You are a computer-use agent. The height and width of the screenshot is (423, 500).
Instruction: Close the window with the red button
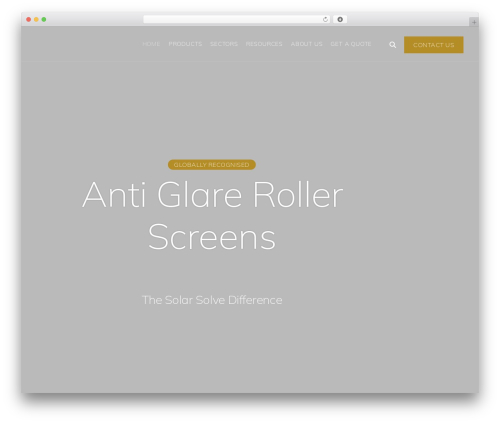29,20
